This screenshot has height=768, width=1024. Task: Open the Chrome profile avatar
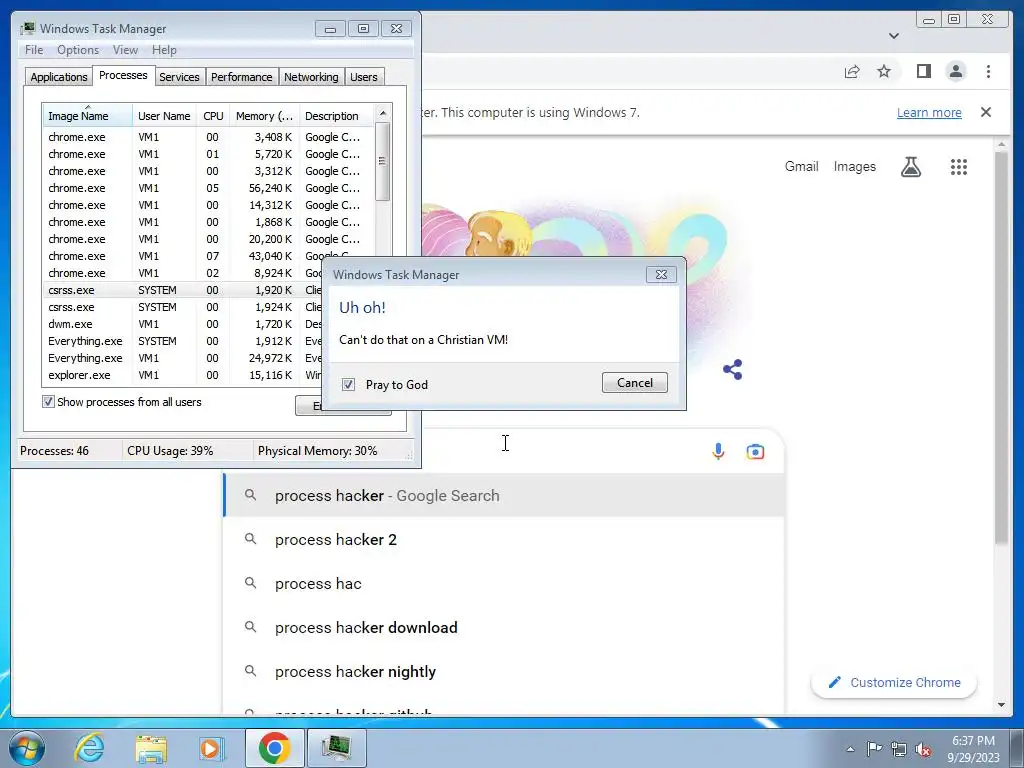point(955,71)
